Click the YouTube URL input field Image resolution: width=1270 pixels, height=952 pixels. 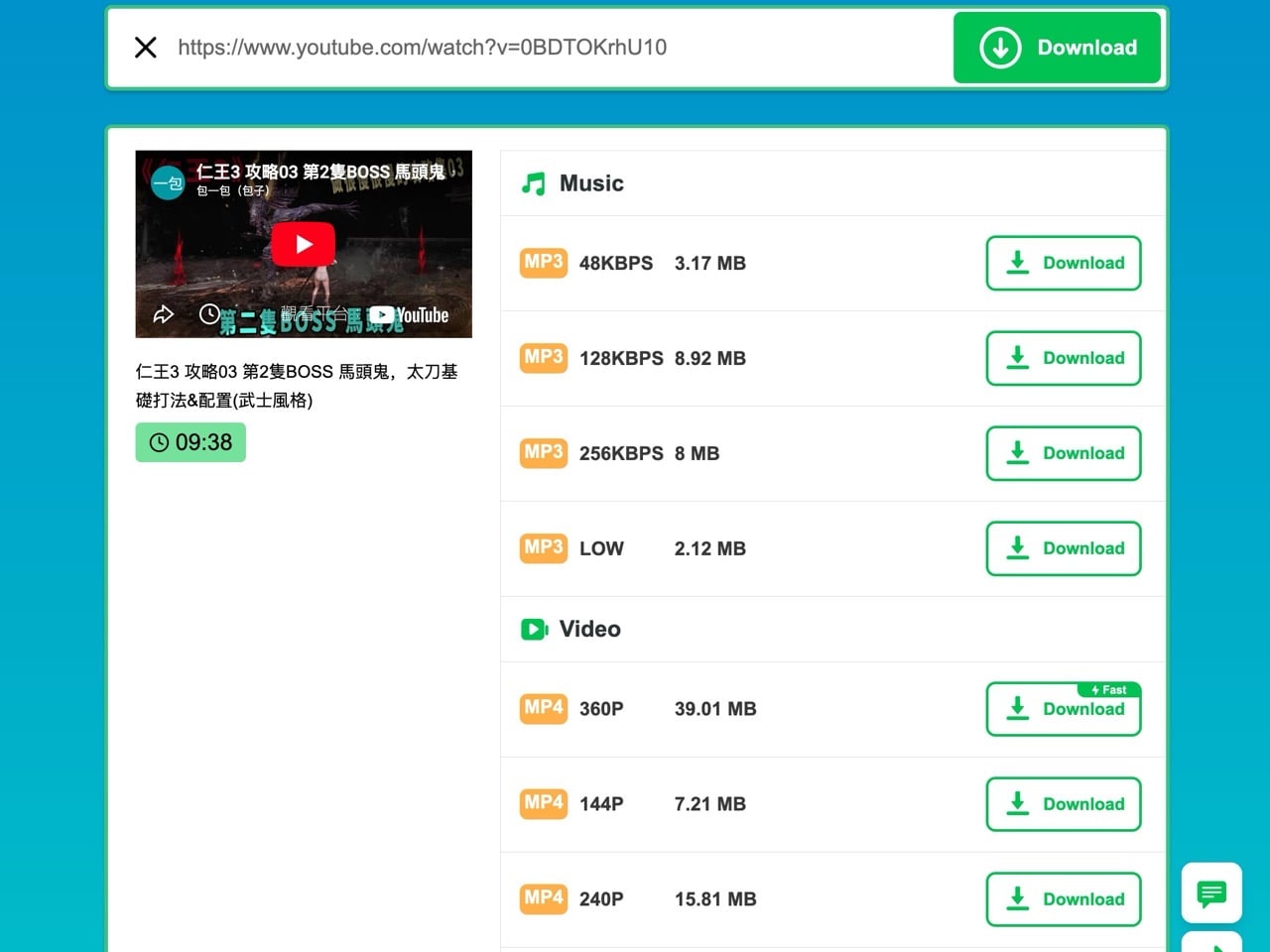[556, 48]
